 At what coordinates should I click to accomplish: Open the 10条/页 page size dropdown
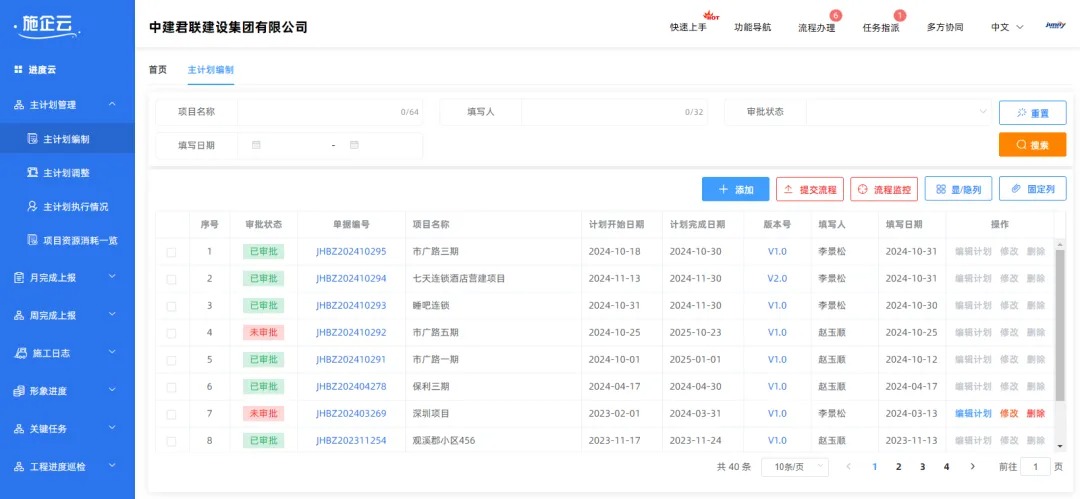[795, 467]
